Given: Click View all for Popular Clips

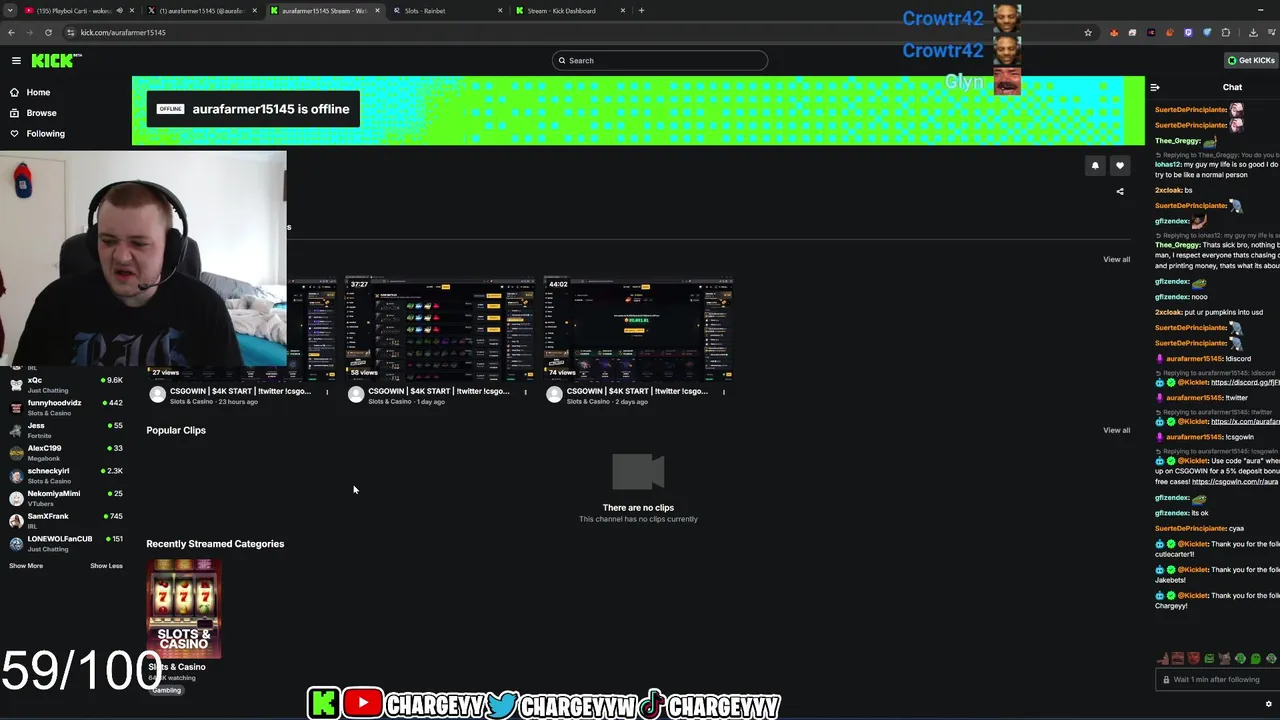Looking at the screenshot, I should point(1116,430).
